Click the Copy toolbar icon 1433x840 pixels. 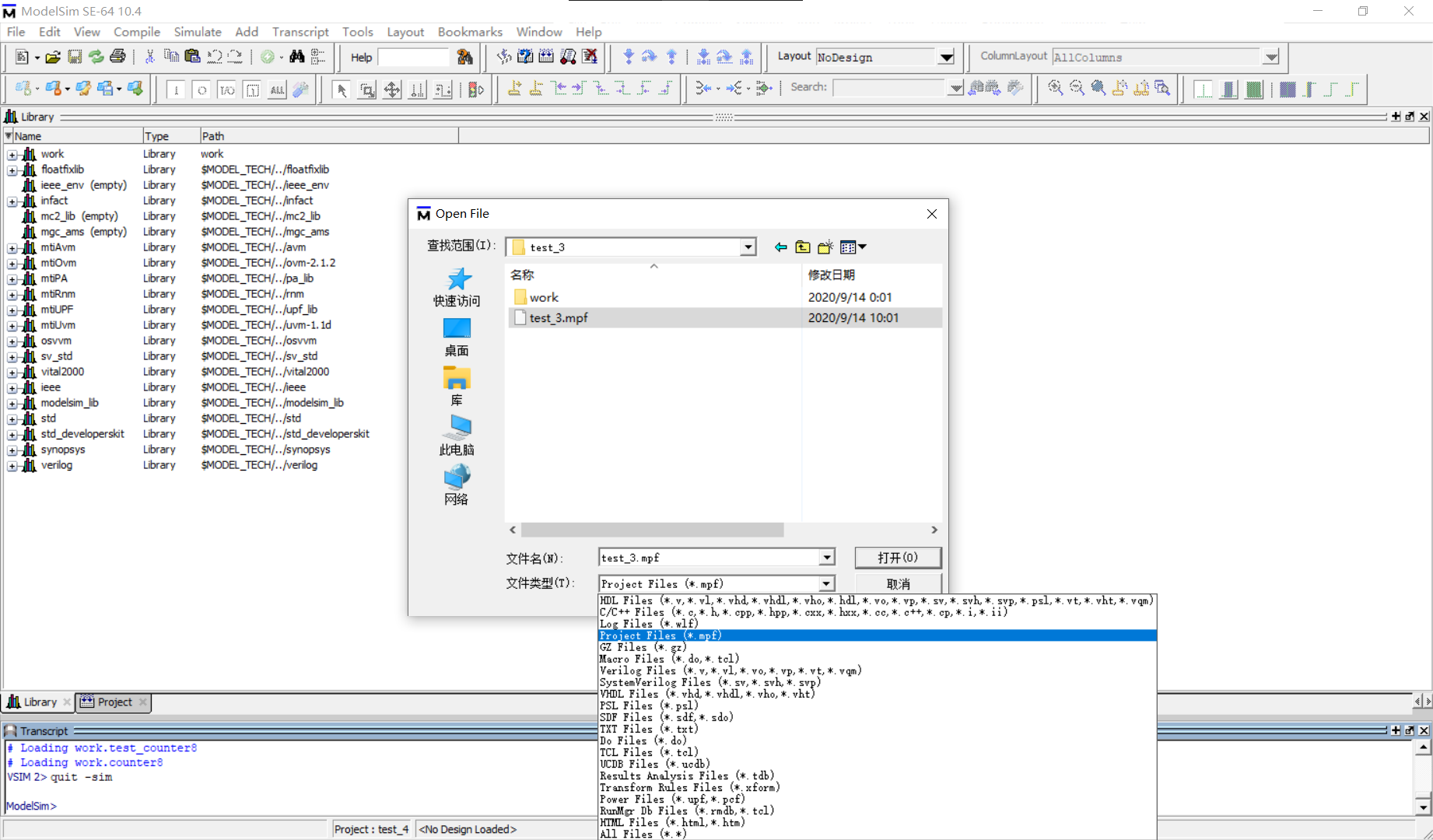171,57
